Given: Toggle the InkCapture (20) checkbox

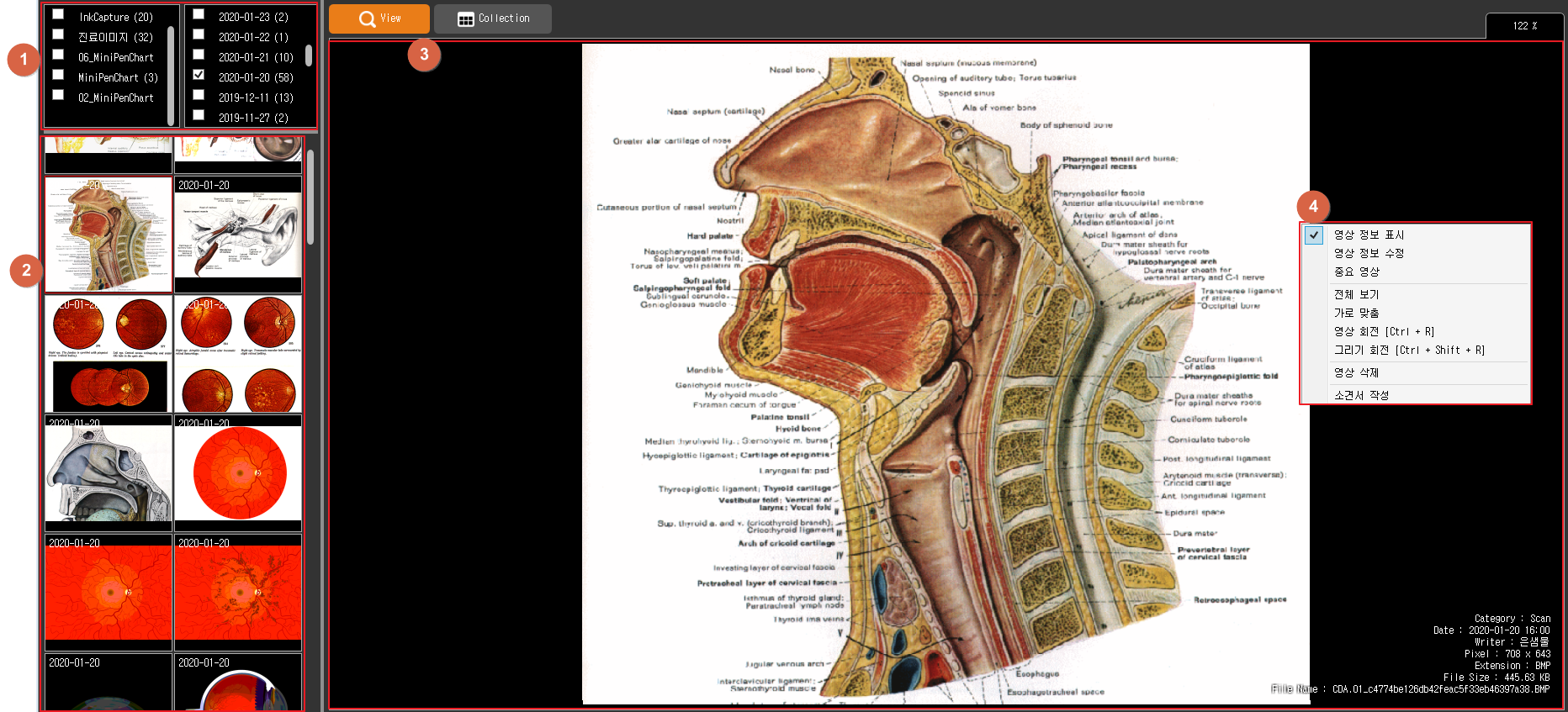Looking at the screenshot, I should click(58, 14).
